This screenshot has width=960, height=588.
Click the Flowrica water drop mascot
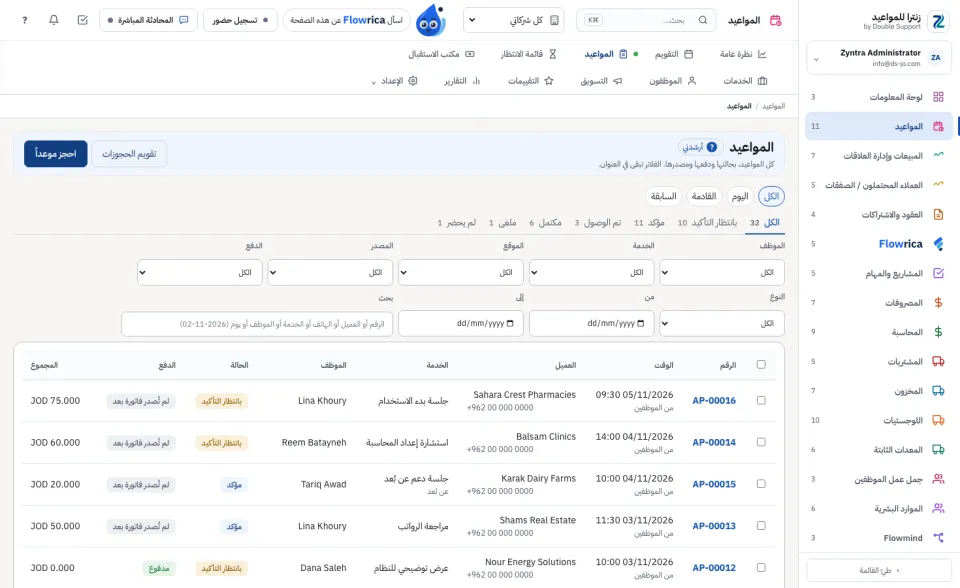(430, 20)
